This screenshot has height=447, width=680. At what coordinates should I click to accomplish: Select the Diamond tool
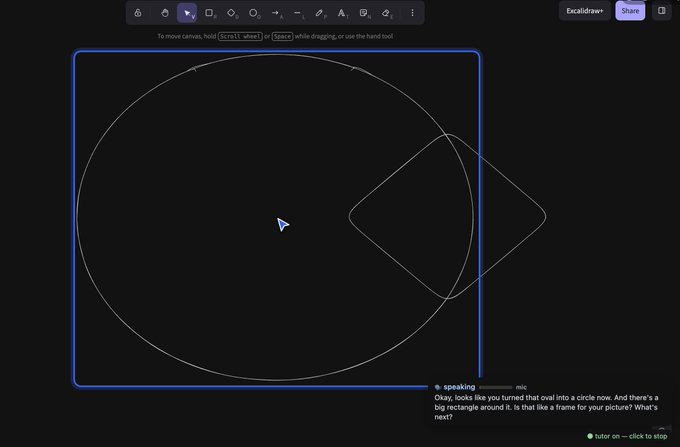232,13
